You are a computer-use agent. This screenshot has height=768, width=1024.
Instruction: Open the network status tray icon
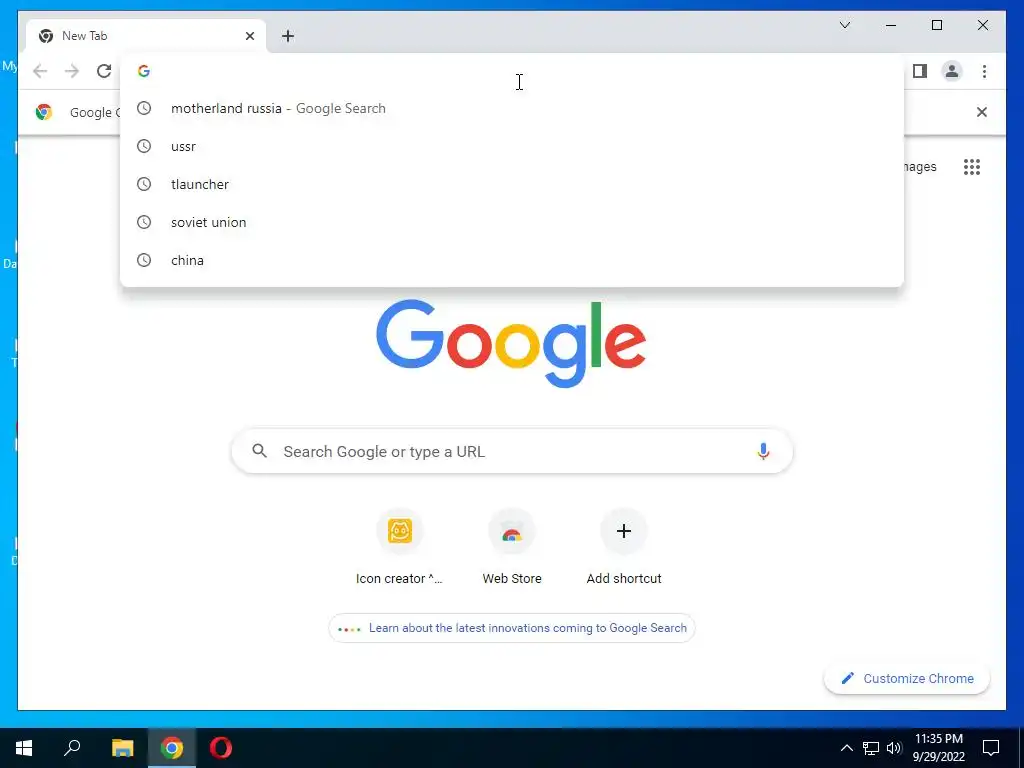click(x=871, y=748)
